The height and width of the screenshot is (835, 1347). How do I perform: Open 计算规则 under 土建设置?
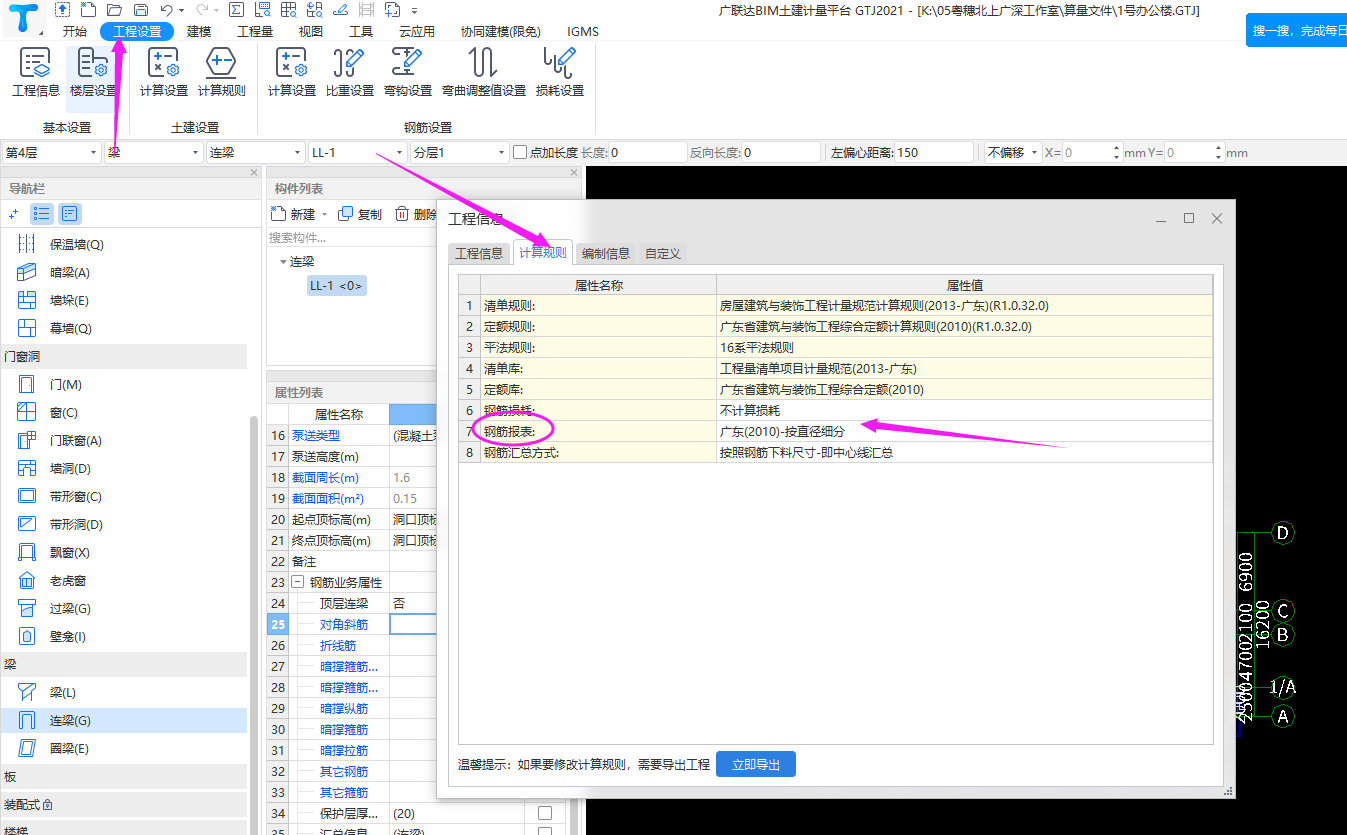click(221, 72)
